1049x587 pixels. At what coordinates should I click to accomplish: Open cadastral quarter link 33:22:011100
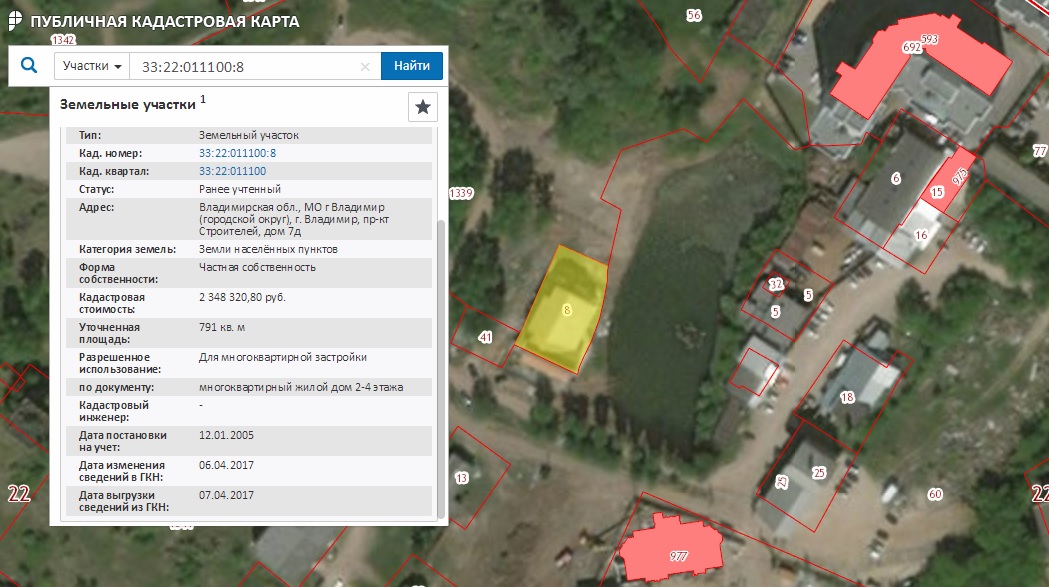click(x=232, y=171)
